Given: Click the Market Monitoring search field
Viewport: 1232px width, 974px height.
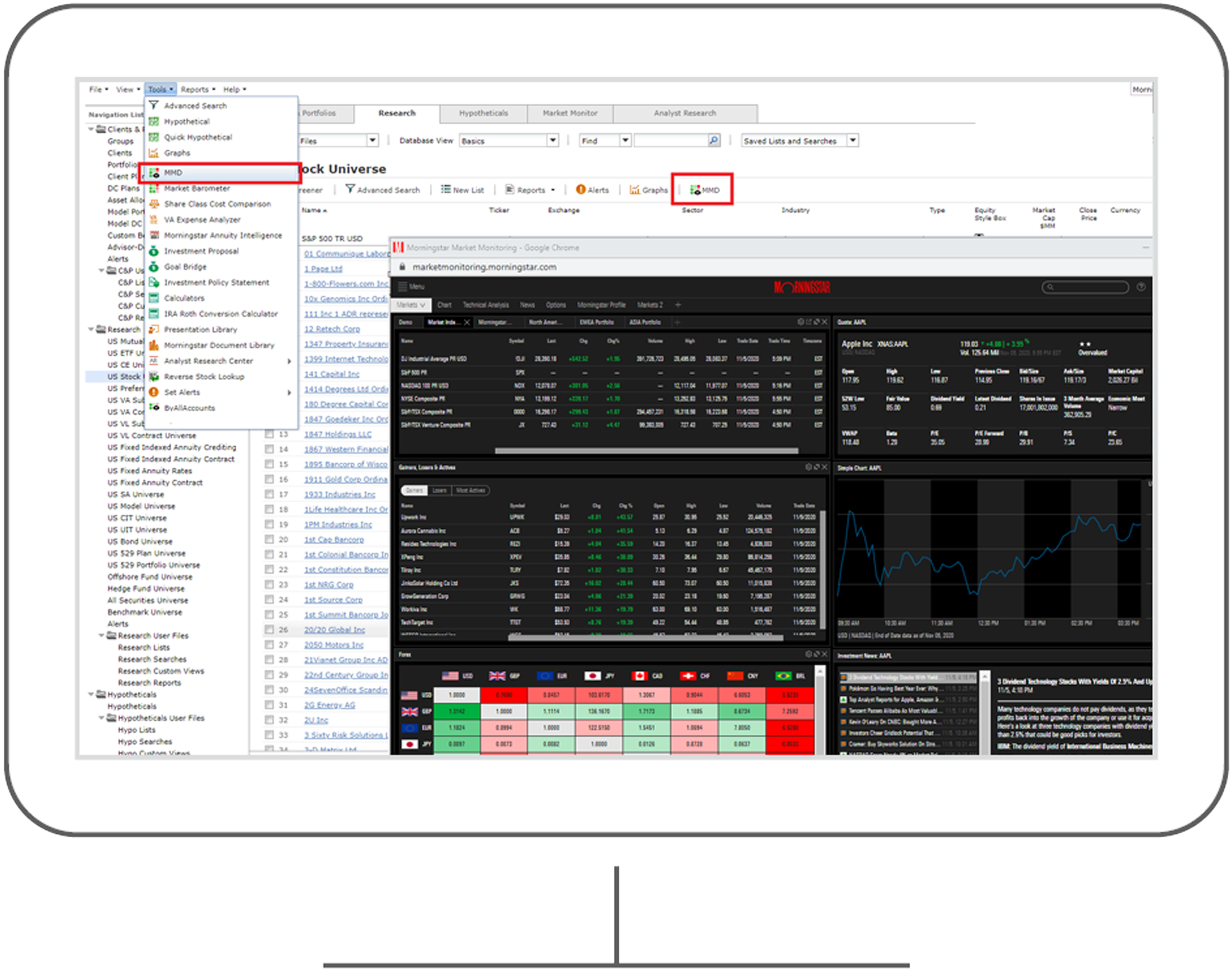Looking at the screenshot, I should pyautogui.click(x=1085, y=287).
